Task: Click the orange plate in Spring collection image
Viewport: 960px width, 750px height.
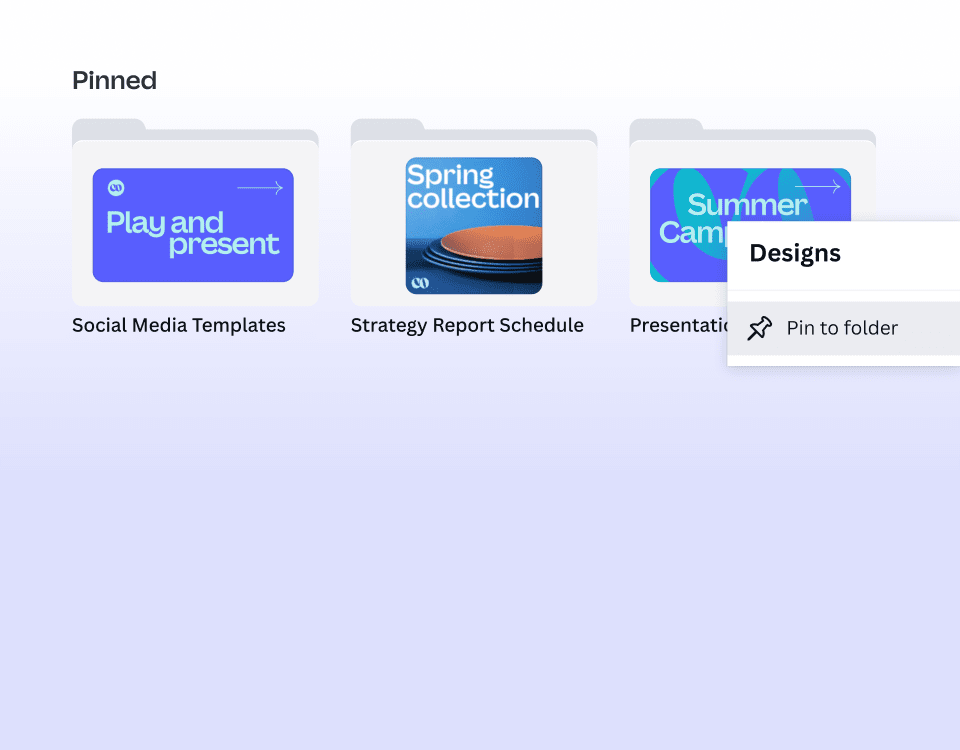Action: click(490, 245)
